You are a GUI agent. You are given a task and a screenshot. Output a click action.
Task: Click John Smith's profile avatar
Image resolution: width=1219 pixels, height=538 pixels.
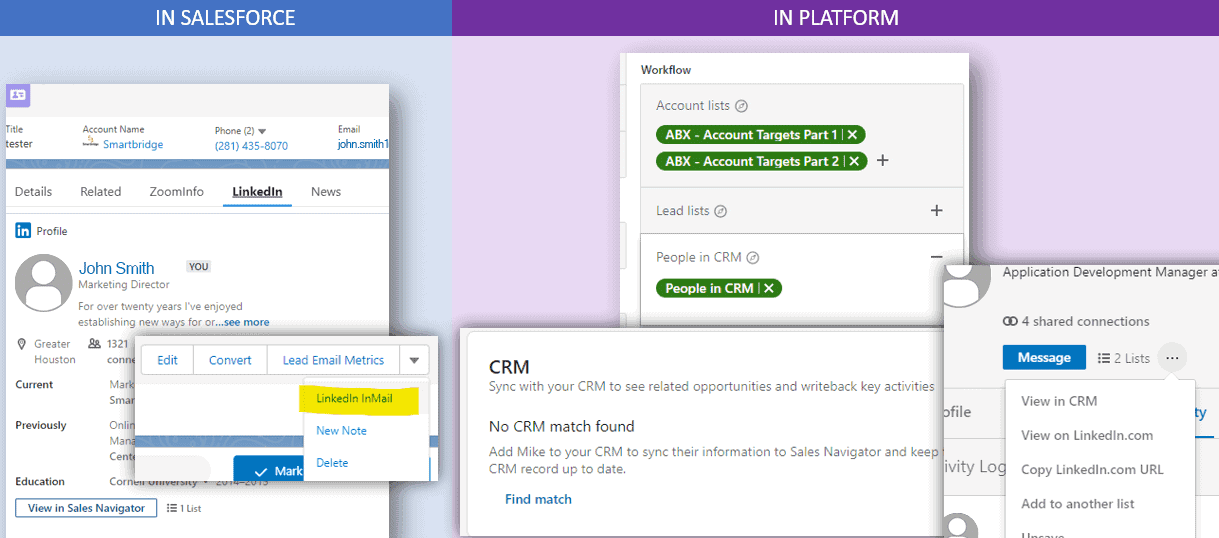[x=43, y=283]
